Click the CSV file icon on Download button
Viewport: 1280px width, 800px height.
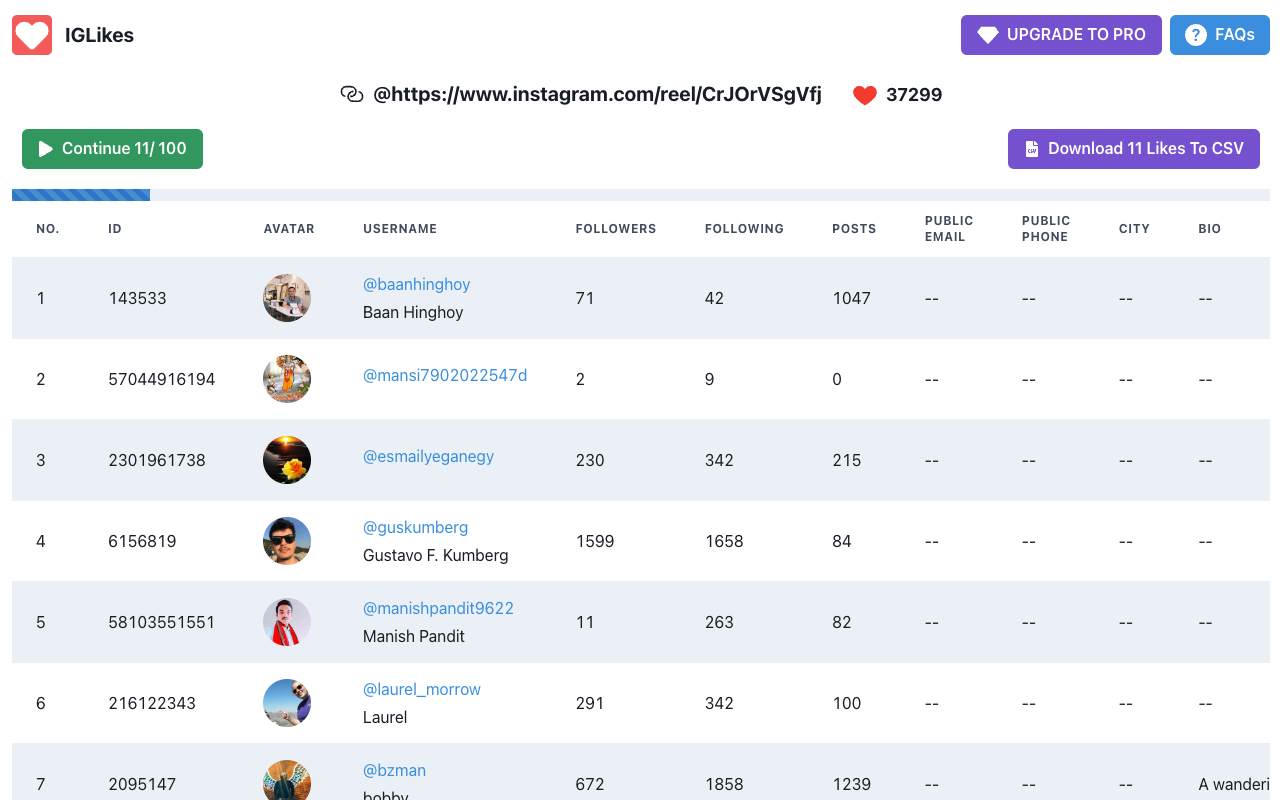(1031, 148)
